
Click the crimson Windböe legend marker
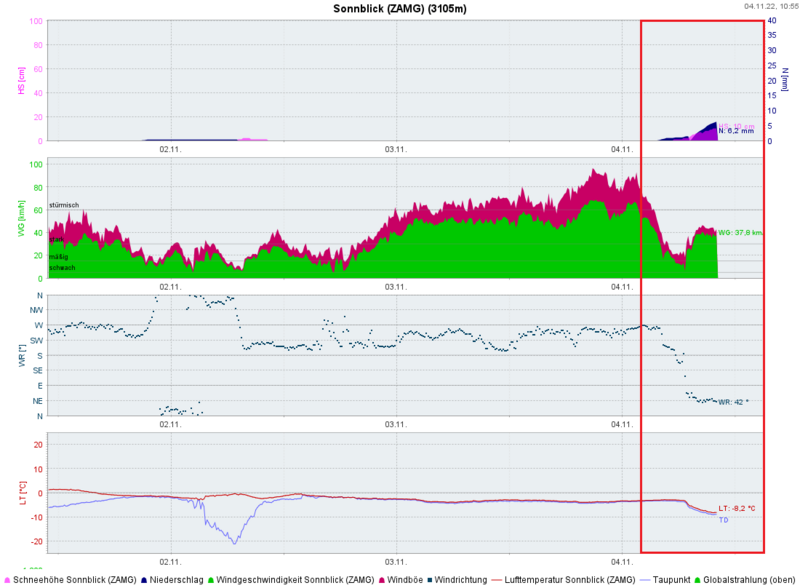(381, 580)
